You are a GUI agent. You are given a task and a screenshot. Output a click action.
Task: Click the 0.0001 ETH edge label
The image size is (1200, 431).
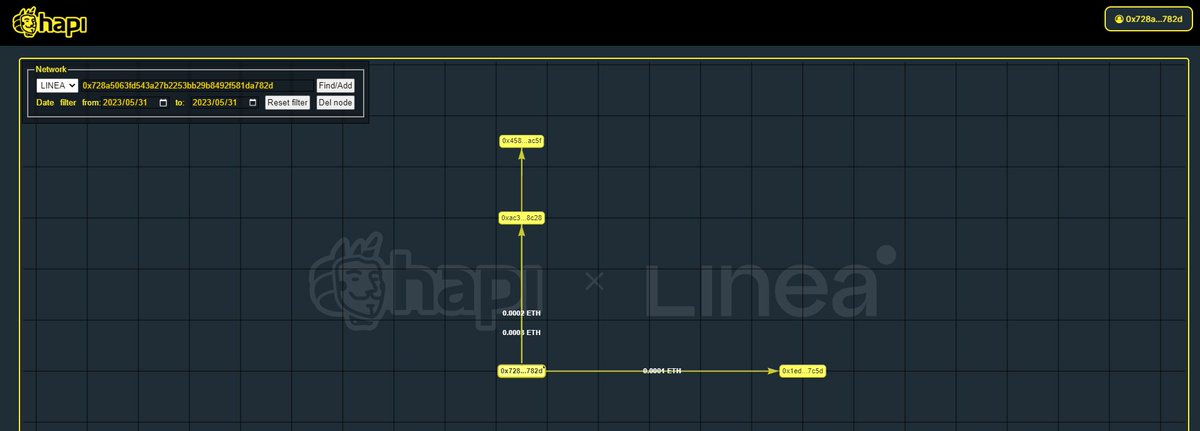click(662, 371)
